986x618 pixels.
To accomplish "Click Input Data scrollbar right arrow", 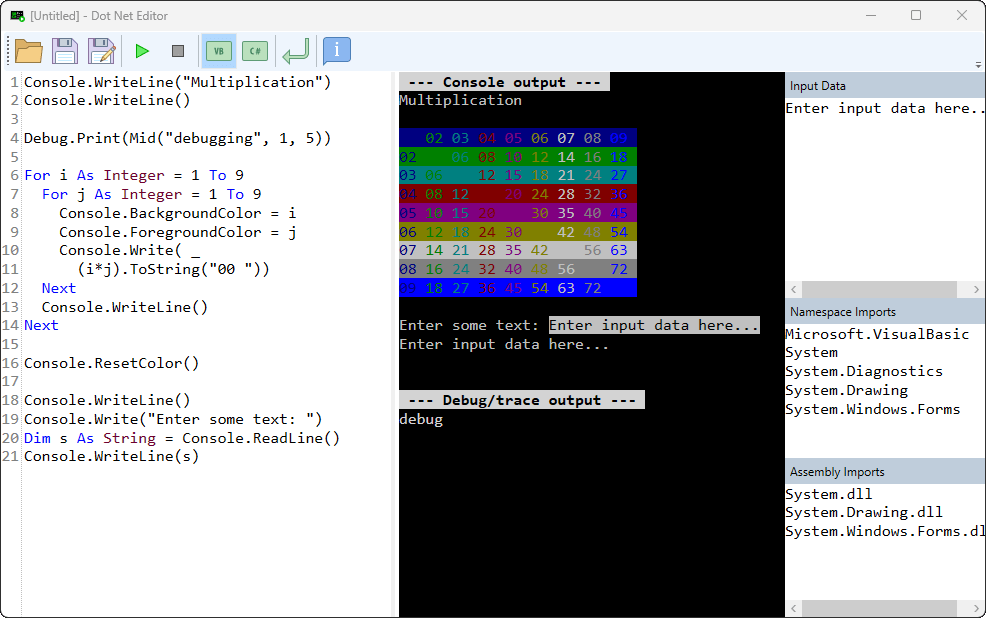I will 976,289.
